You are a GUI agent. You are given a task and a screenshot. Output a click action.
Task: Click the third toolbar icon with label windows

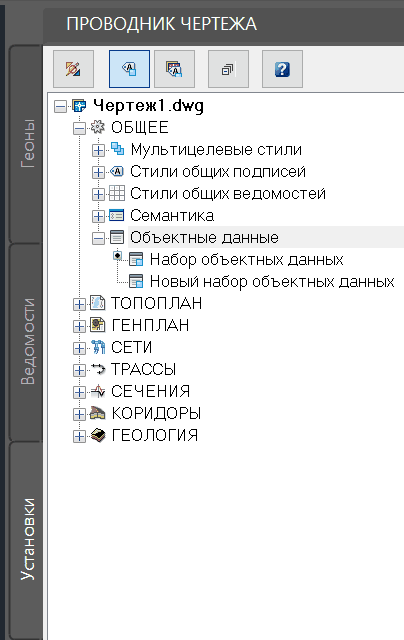pos(175,69)
